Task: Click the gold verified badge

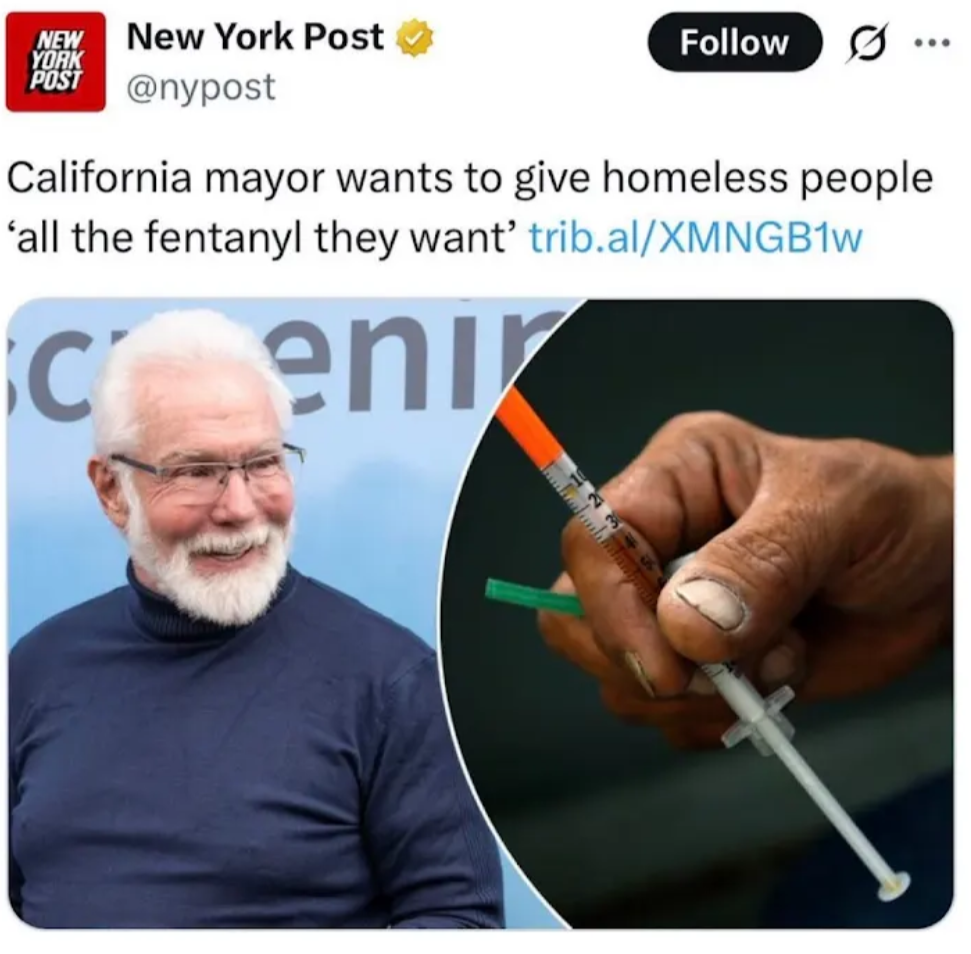Action: (x=414, y=38)
